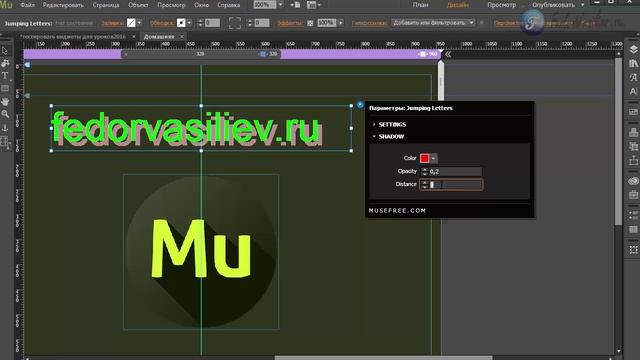Click the stroke color swatch
Screen dimensions: 640x360
(x=181, y=23)
